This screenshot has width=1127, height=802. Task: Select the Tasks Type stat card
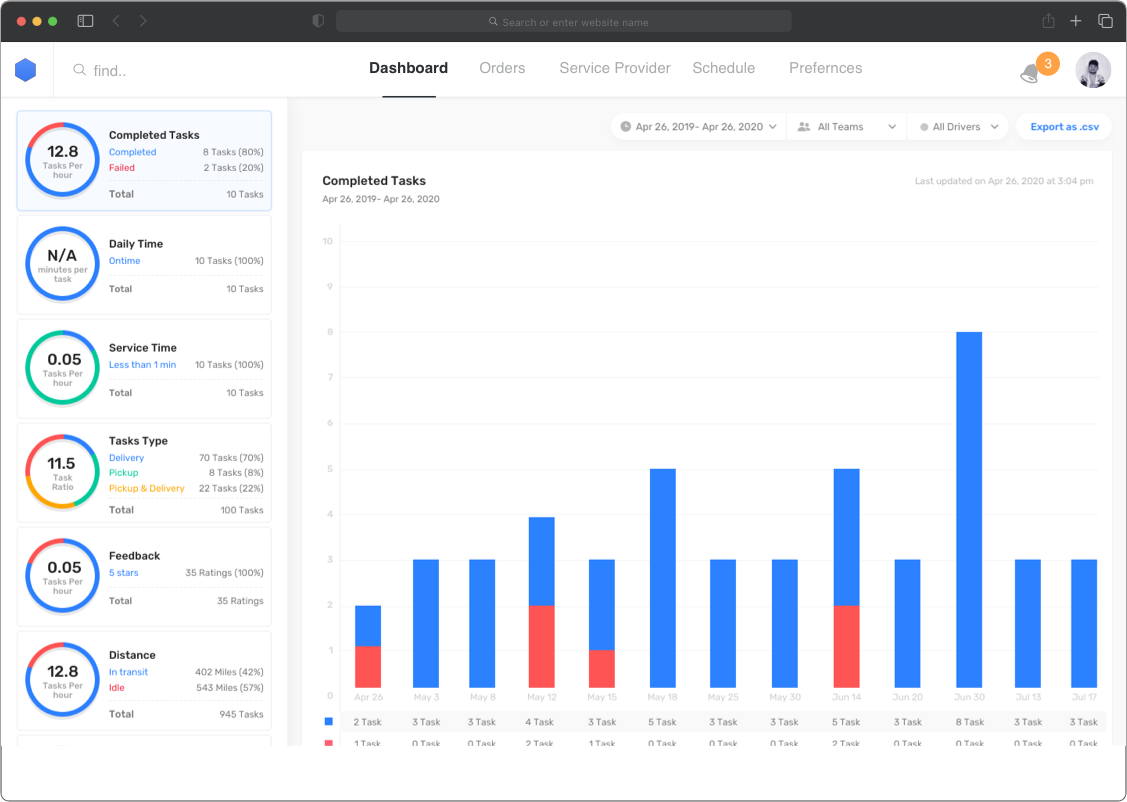(144, 471)
